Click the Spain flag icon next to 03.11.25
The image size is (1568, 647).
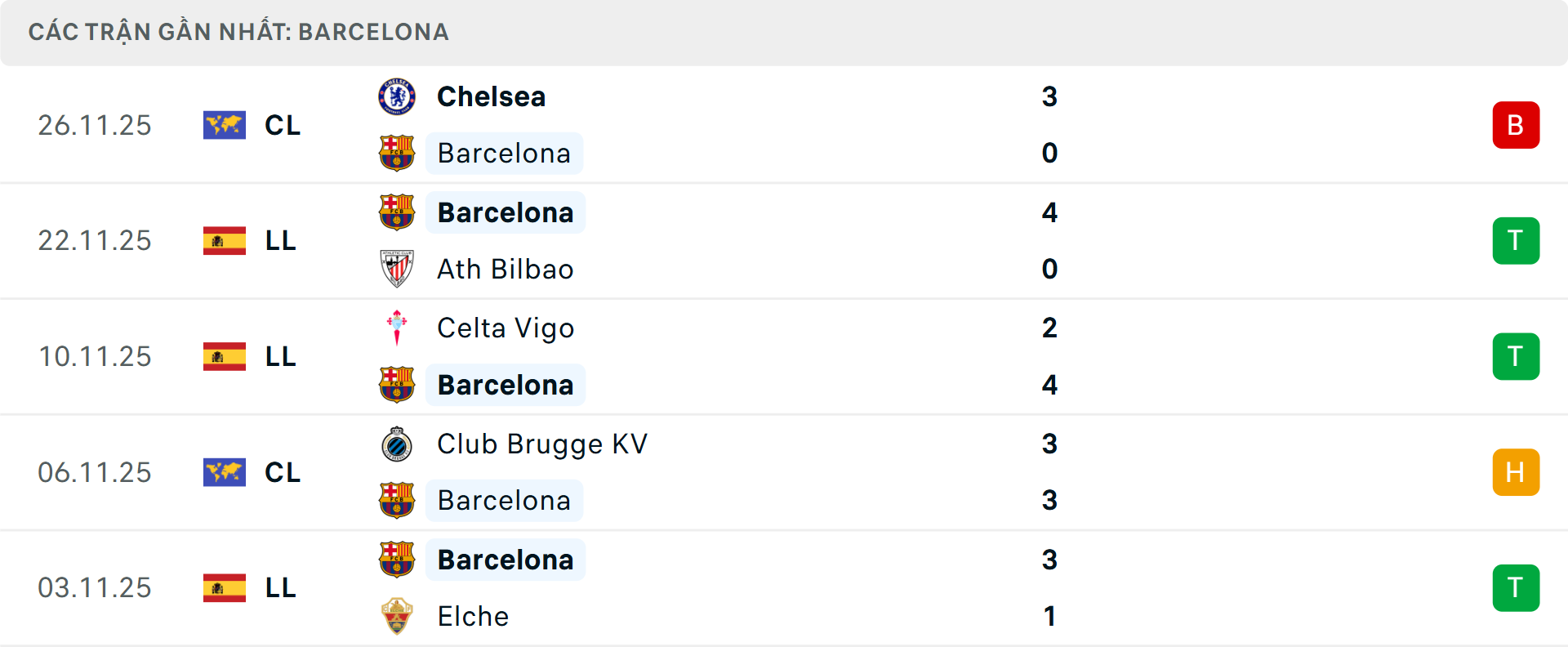pyautogui.click(x=224, y=587)
